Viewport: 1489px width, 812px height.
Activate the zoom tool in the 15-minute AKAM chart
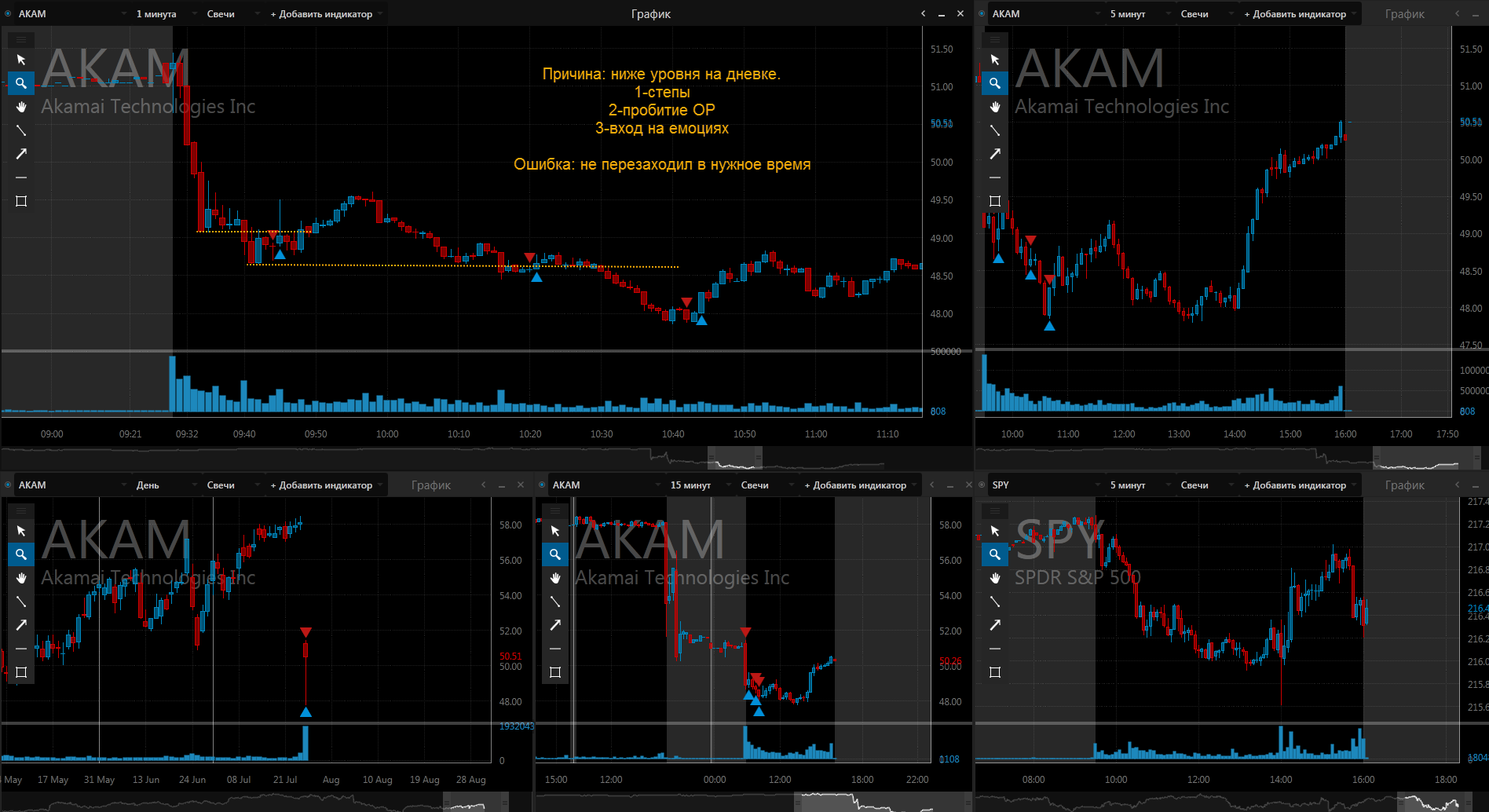click(x=555, y=554)
